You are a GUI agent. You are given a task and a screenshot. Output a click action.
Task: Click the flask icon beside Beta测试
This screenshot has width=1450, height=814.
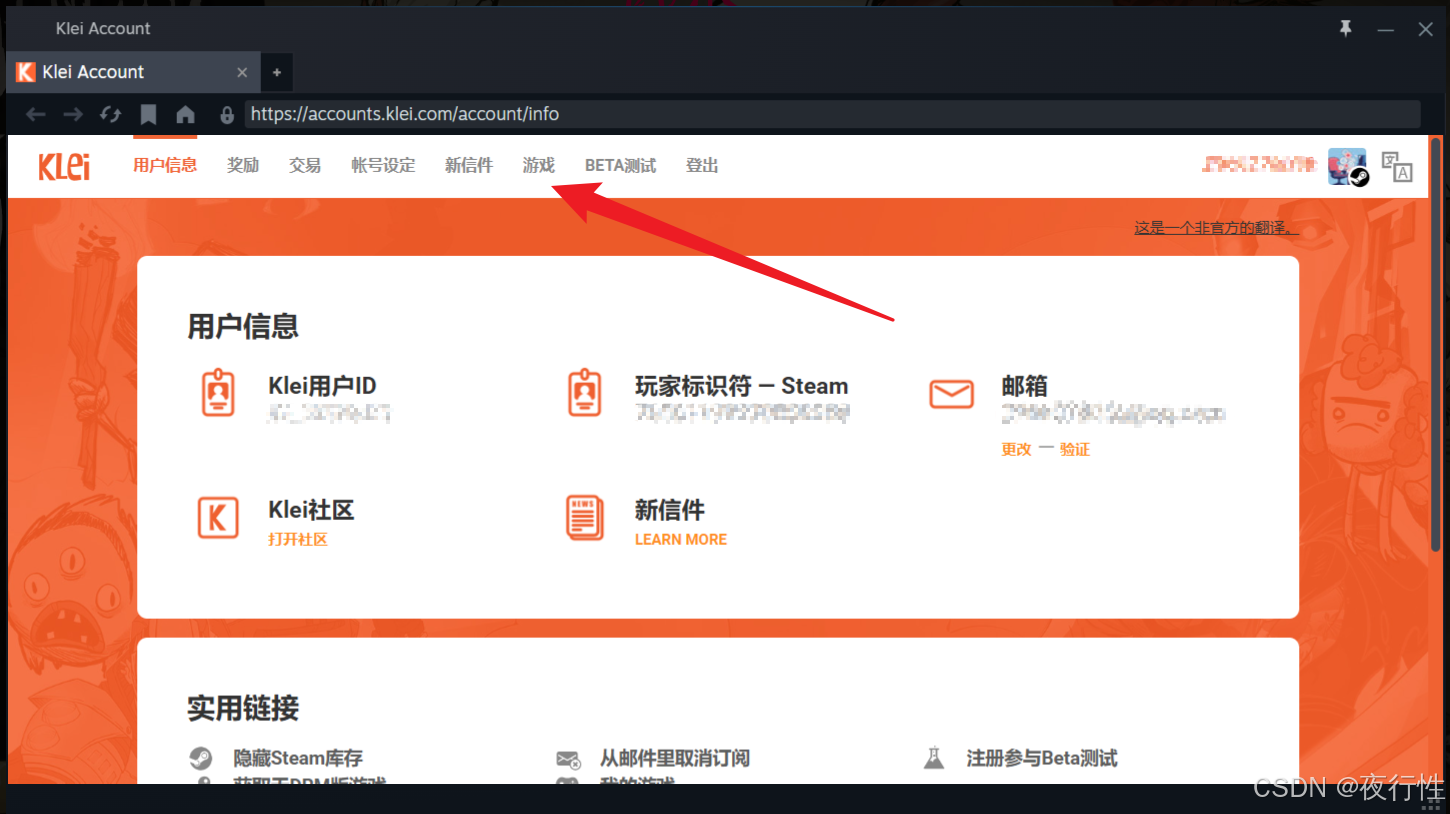coord(934,758)
